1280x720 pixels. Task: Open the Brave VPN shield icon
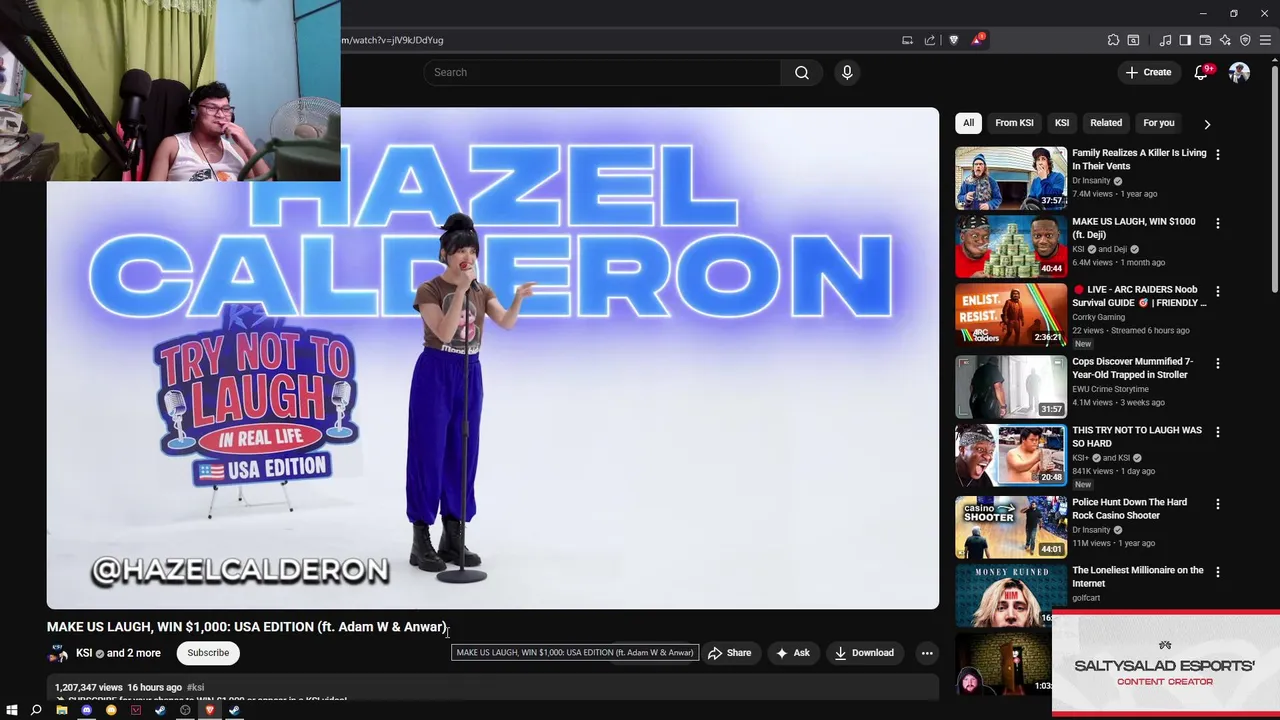tap(1245, 40)
